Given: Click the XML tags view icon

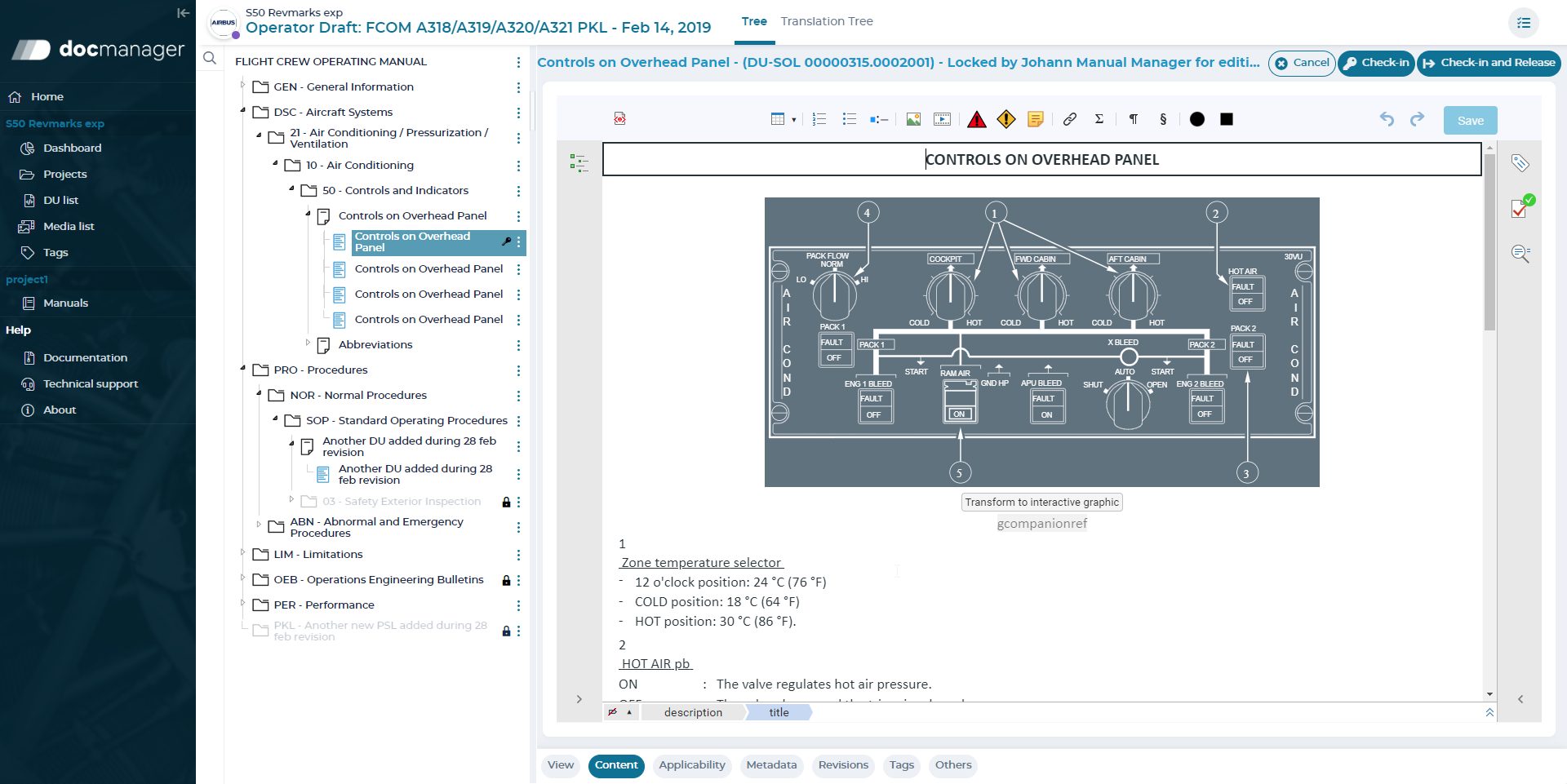Looking at the screenshot, I should click(620, 119).
